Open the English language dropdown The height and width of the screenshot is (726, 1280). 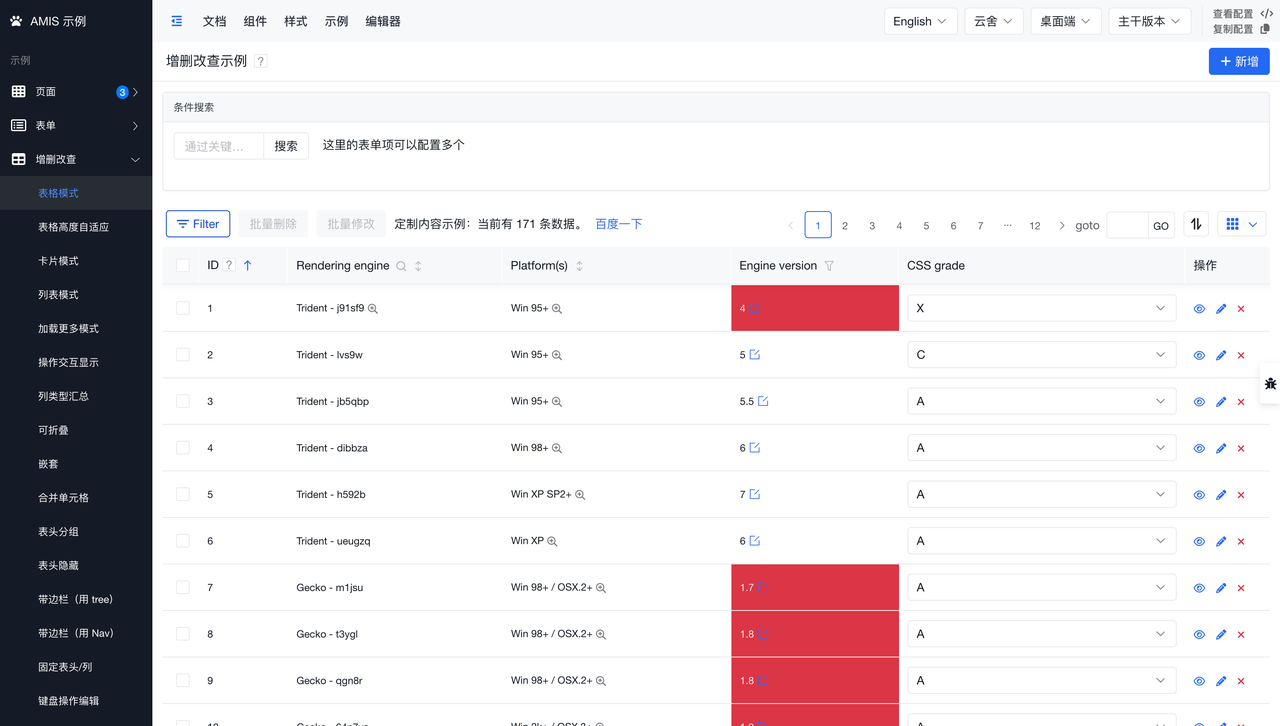(x=918, y=20)
